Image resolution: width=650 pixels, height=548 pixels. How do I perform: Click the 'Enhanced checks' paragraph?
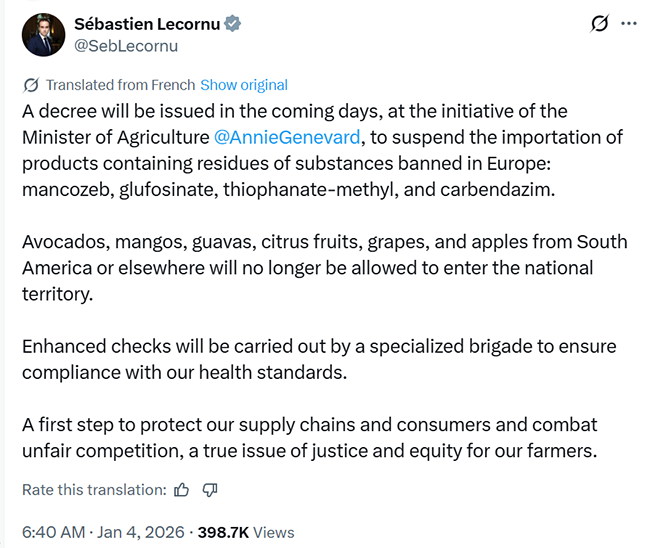(x=320, y=360)
